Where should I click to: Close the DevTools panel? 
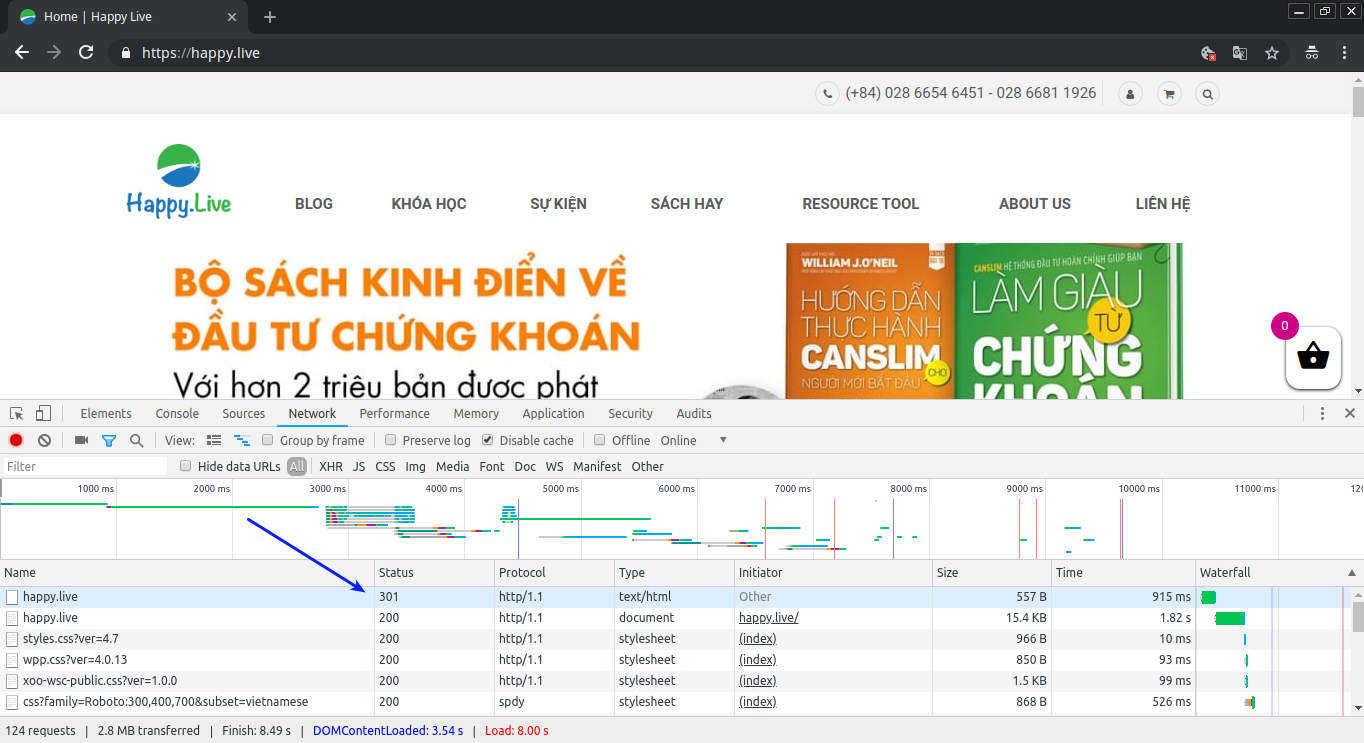coord(1350,413)
